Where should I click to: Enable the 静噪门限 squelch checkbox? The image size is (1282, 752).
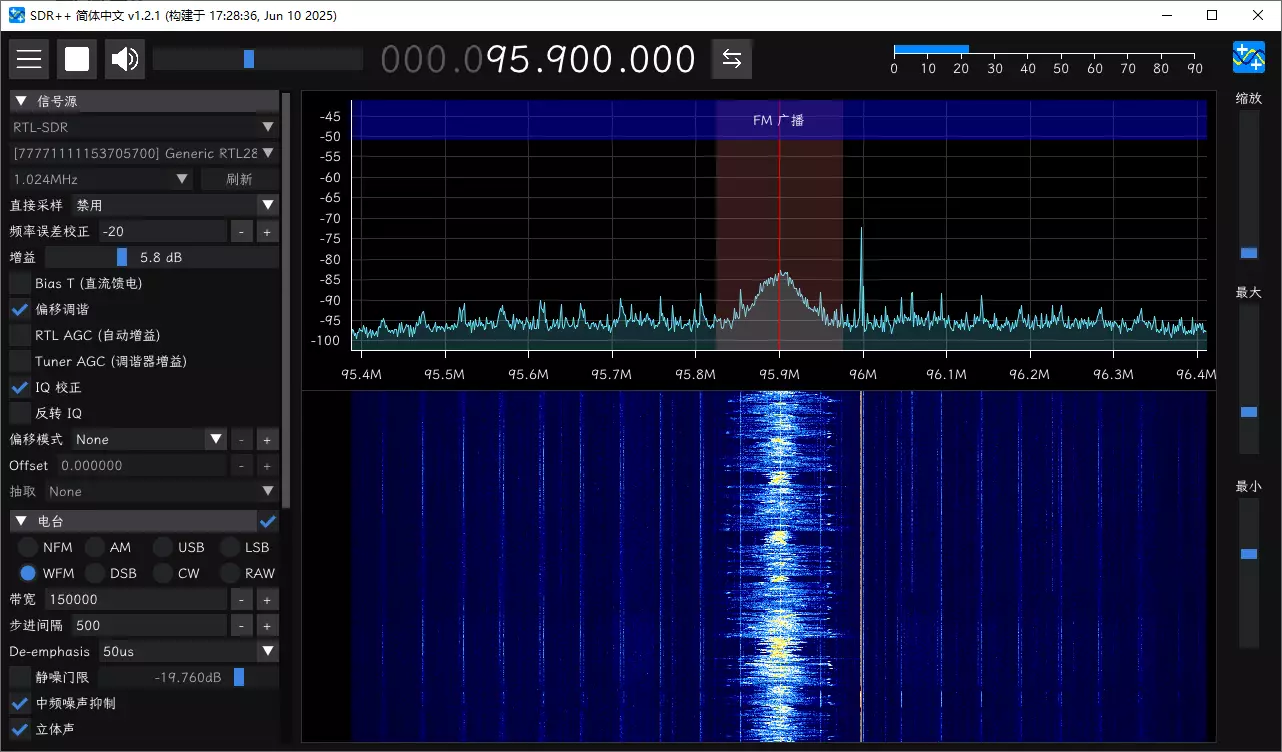tap(20, 677)
